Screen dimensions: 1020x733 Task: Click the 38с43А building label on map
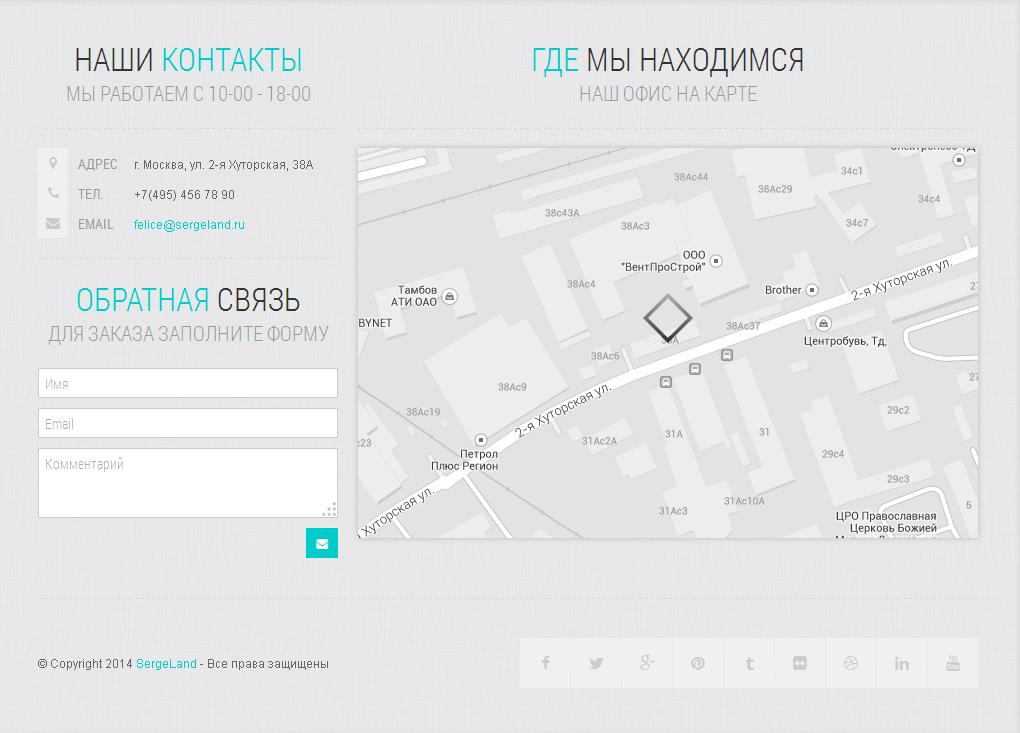tap(562, 213)
